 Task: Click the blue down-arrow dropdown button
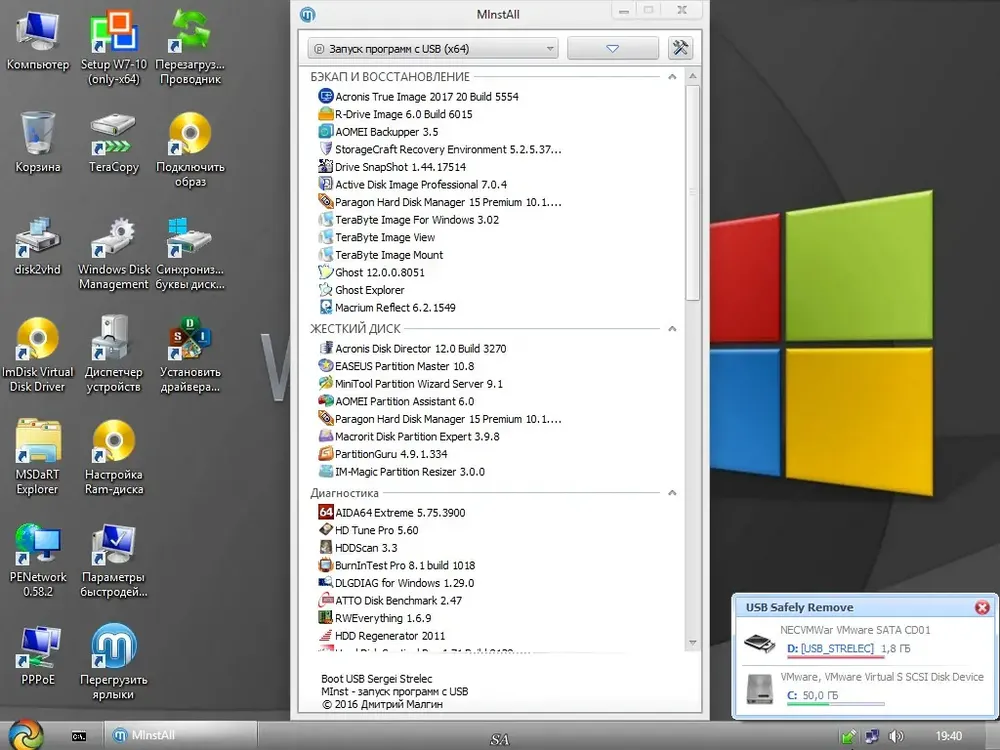tap(612, 48)
